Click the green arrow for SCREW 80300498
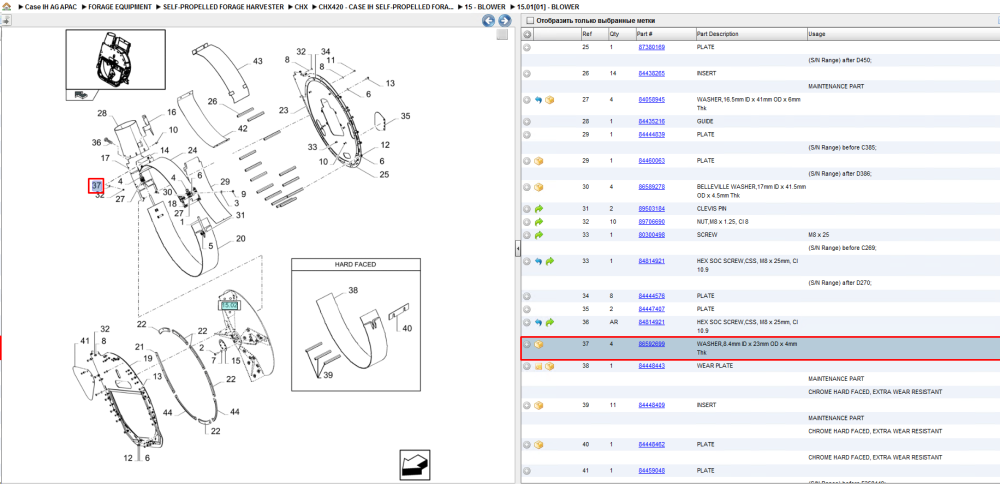Viewport: 1000px width, 484px height. (x=538, y=235)
